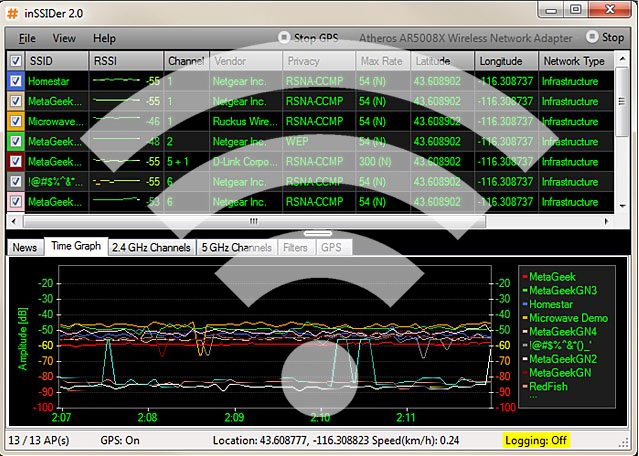Uncheck the Homestar network checkbox
639x456 pixels.
(15, 81)
